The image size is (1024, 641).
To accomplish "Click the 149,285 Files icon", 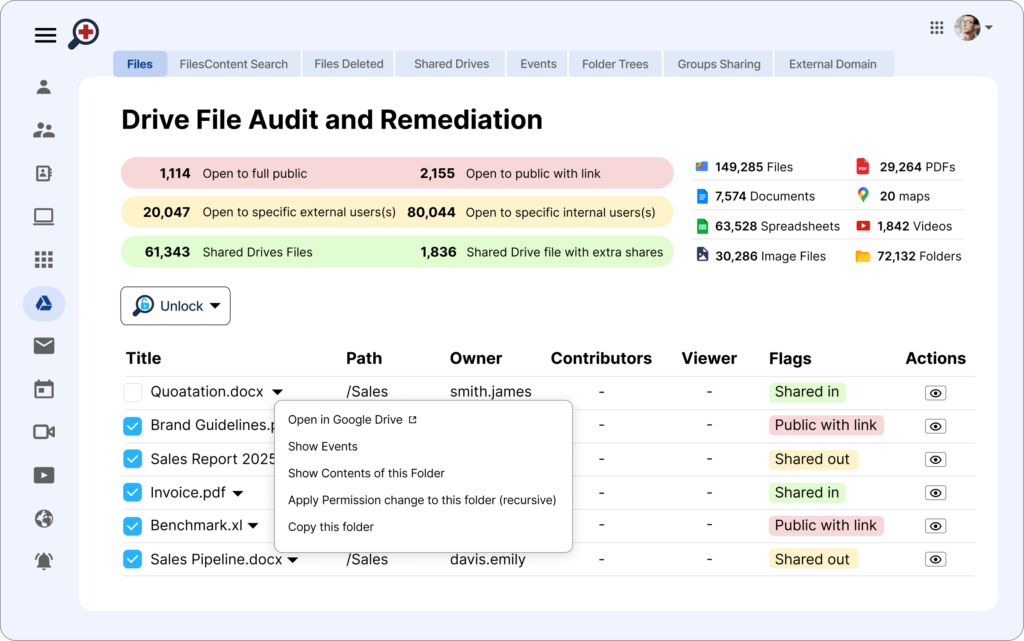I will 701,166.
